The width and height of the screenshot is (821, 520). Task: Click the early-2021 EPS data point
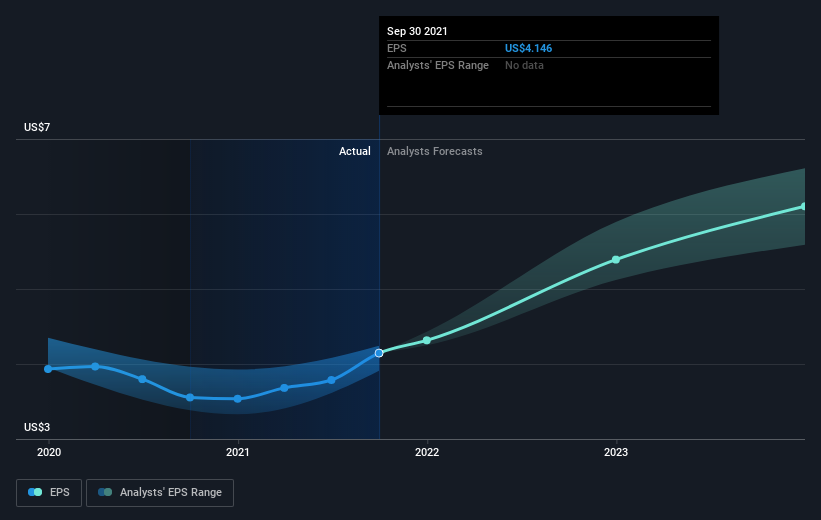tap(238, 399)
